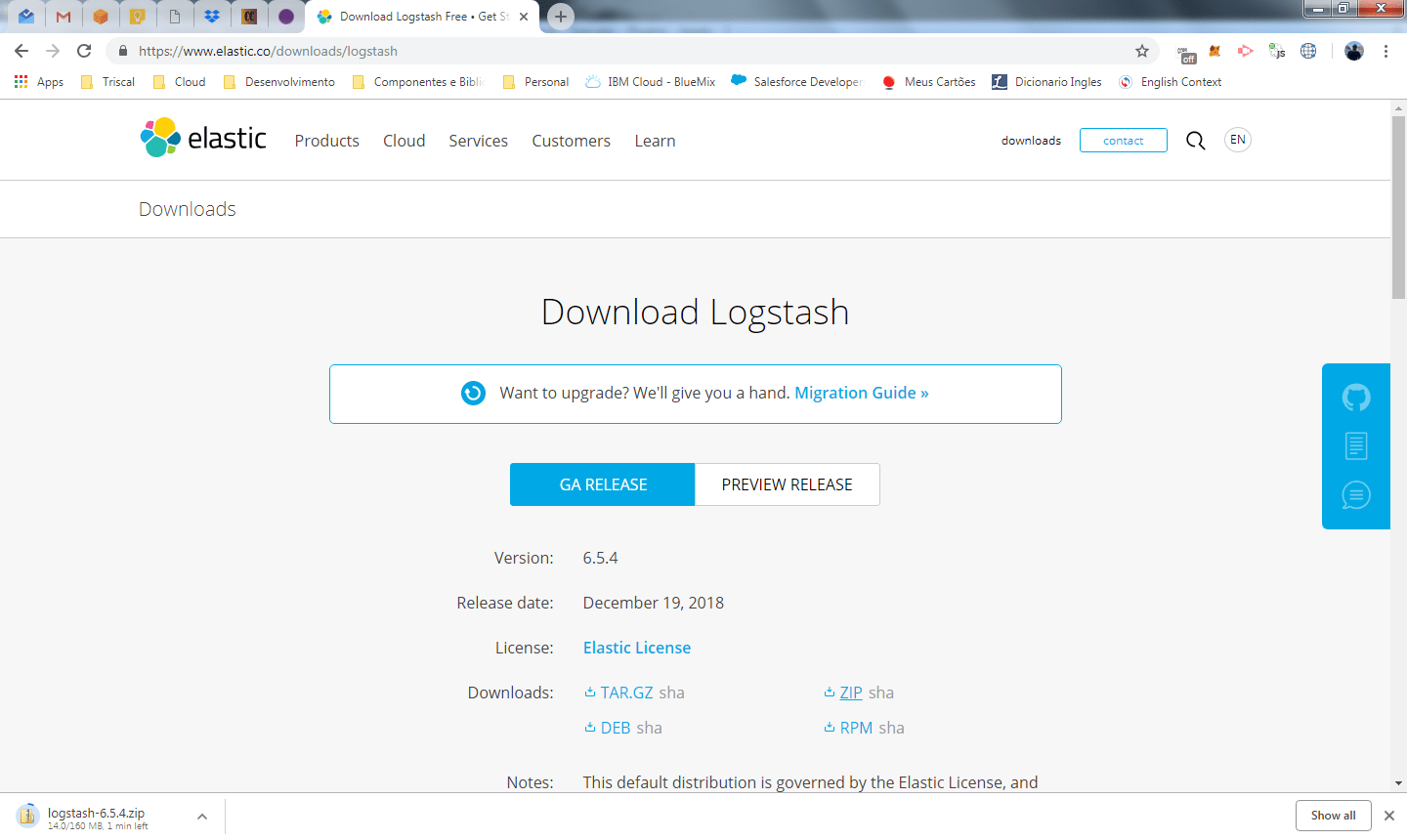Select the GA RELEASE tab
Screen dimensions: 1407x840
[x=603, y=484]
